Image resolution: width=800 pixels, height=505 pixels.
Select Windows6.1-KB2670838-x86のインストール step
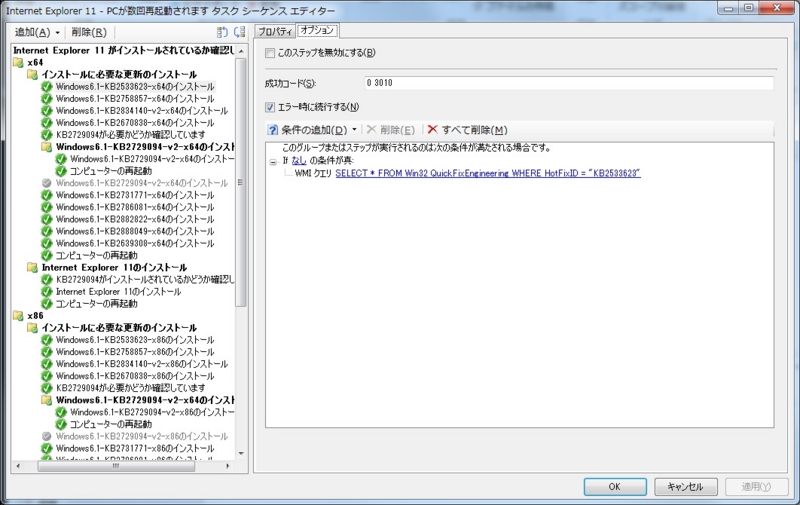[x=135, y=376]
